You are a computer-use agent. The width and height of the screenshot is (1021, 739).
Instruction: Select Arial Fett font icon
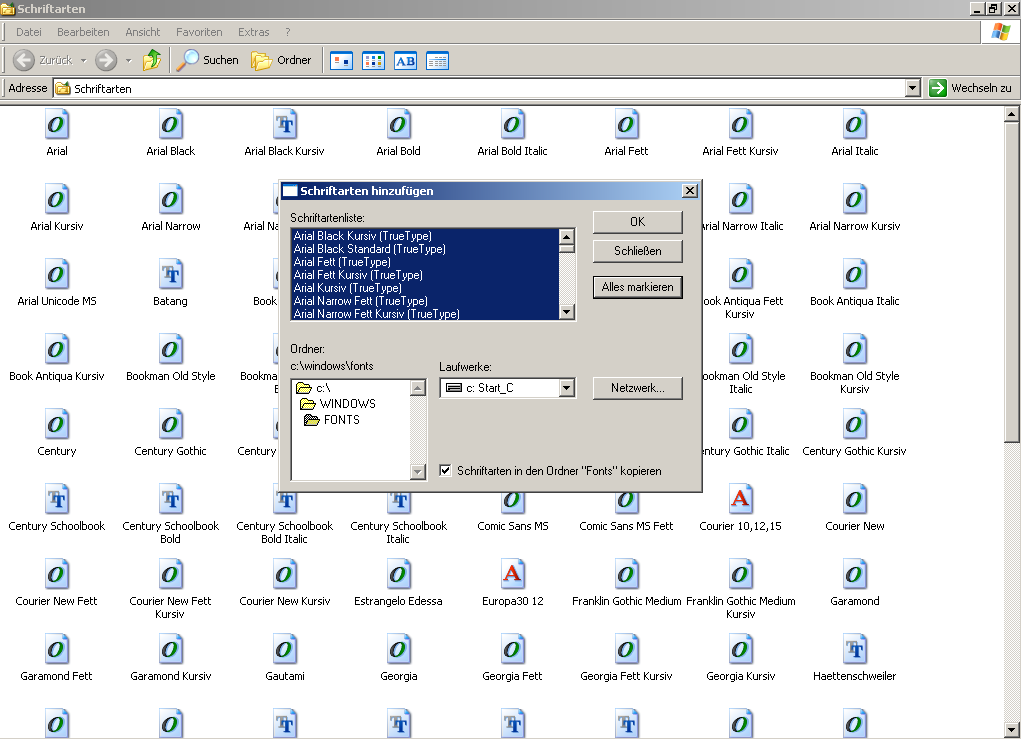626,124
